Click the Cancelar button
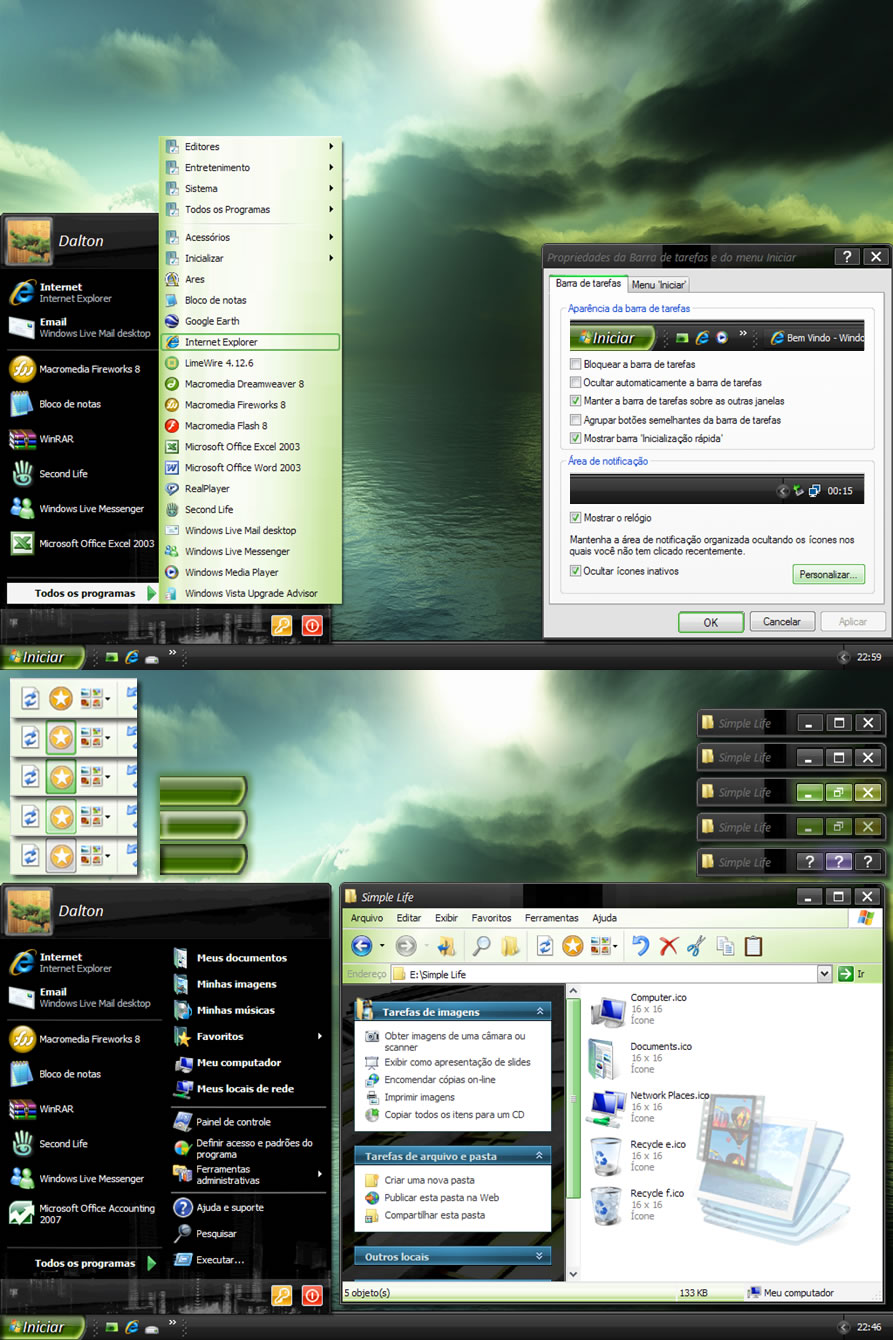This screenshot has width=893, height=1340. (x=782, y=622)
